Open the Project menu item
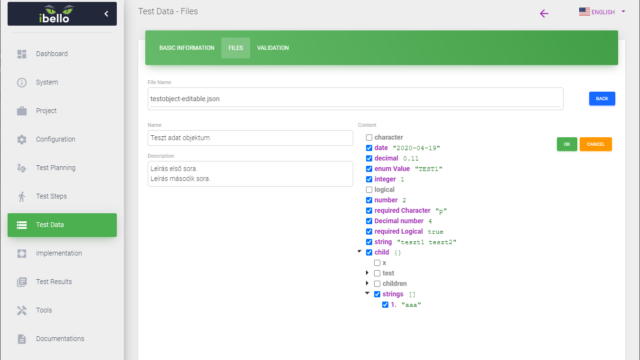The width and height of the screenshot is (640, 360). point(62,111)
